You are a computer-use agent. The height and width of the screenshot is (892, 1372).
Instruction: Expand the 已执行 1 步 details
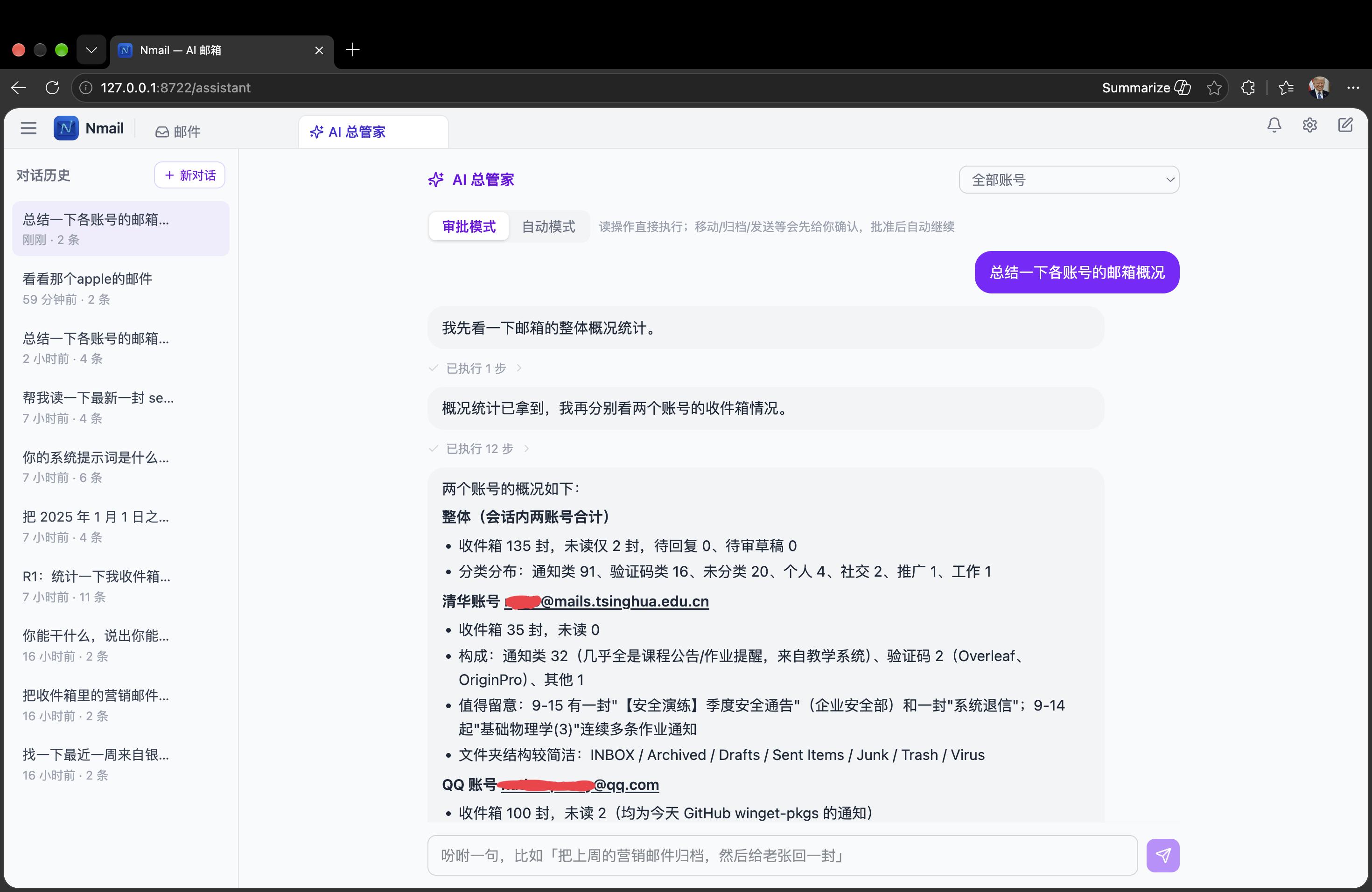coord(476,368)
